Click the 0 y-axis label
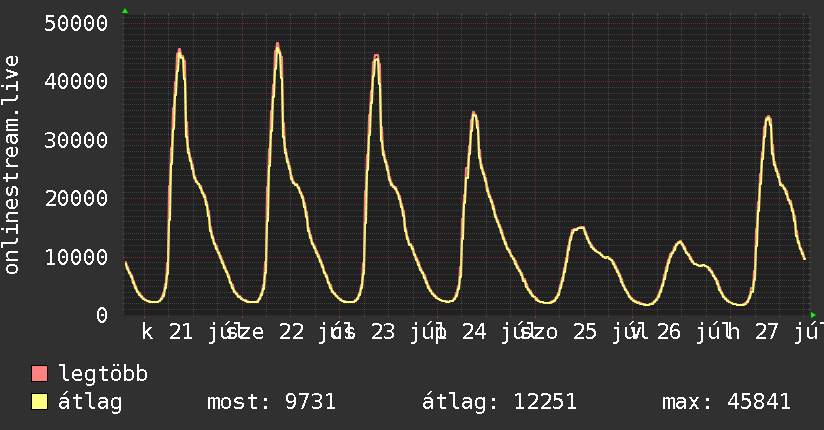 click(x=102, y=315)
